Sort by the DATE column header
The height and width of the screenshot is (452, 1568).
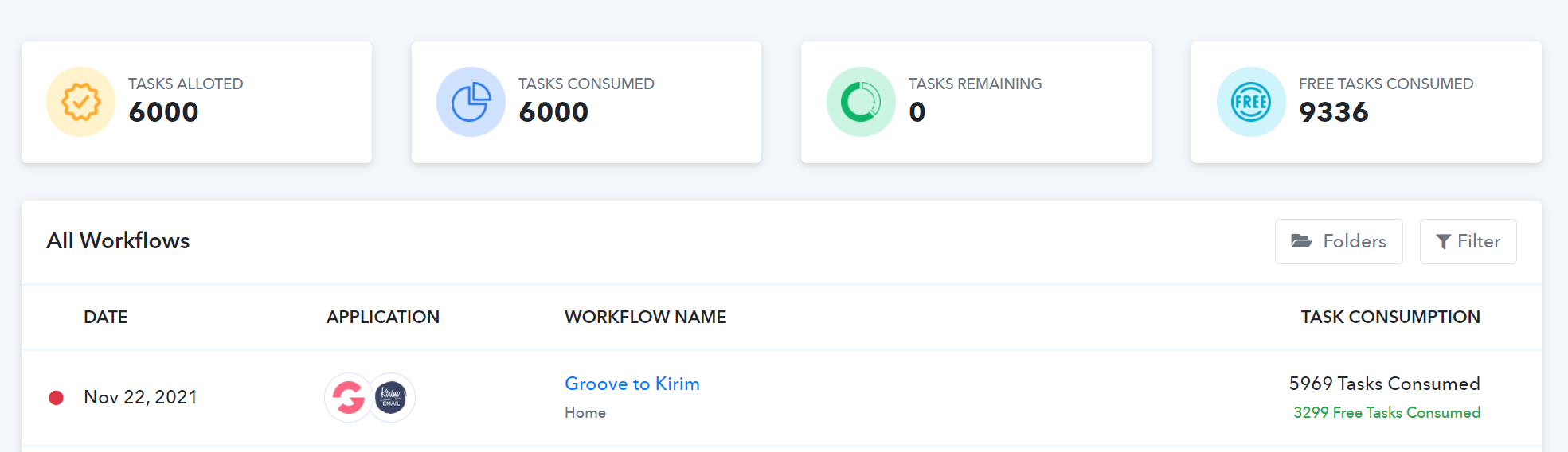[x=106, y=317]
